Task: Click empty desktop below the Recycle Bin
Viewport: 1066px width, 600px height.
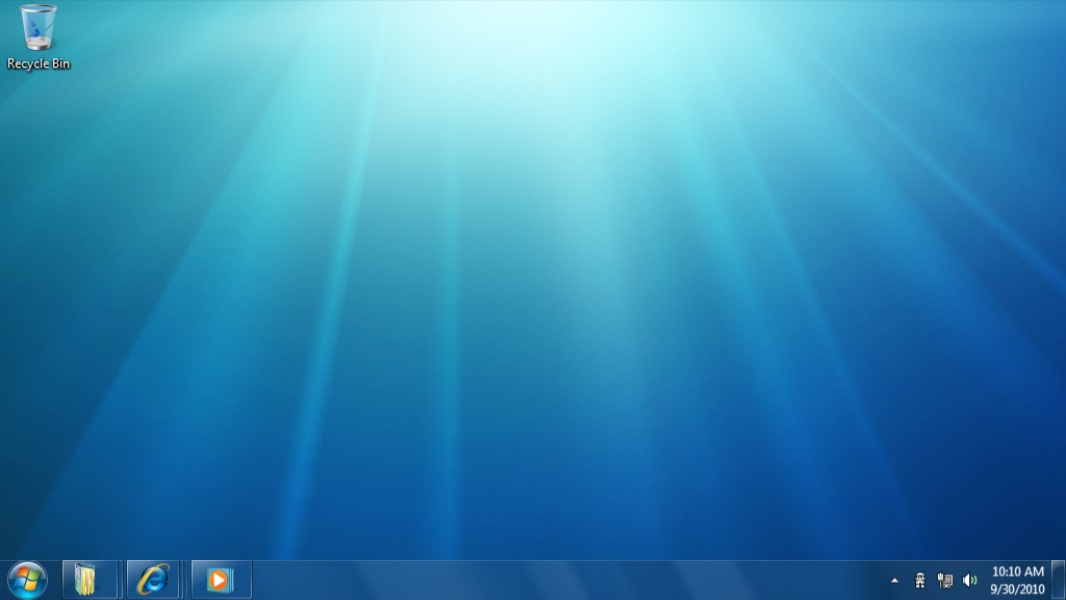Action: (x=40, y=150)
